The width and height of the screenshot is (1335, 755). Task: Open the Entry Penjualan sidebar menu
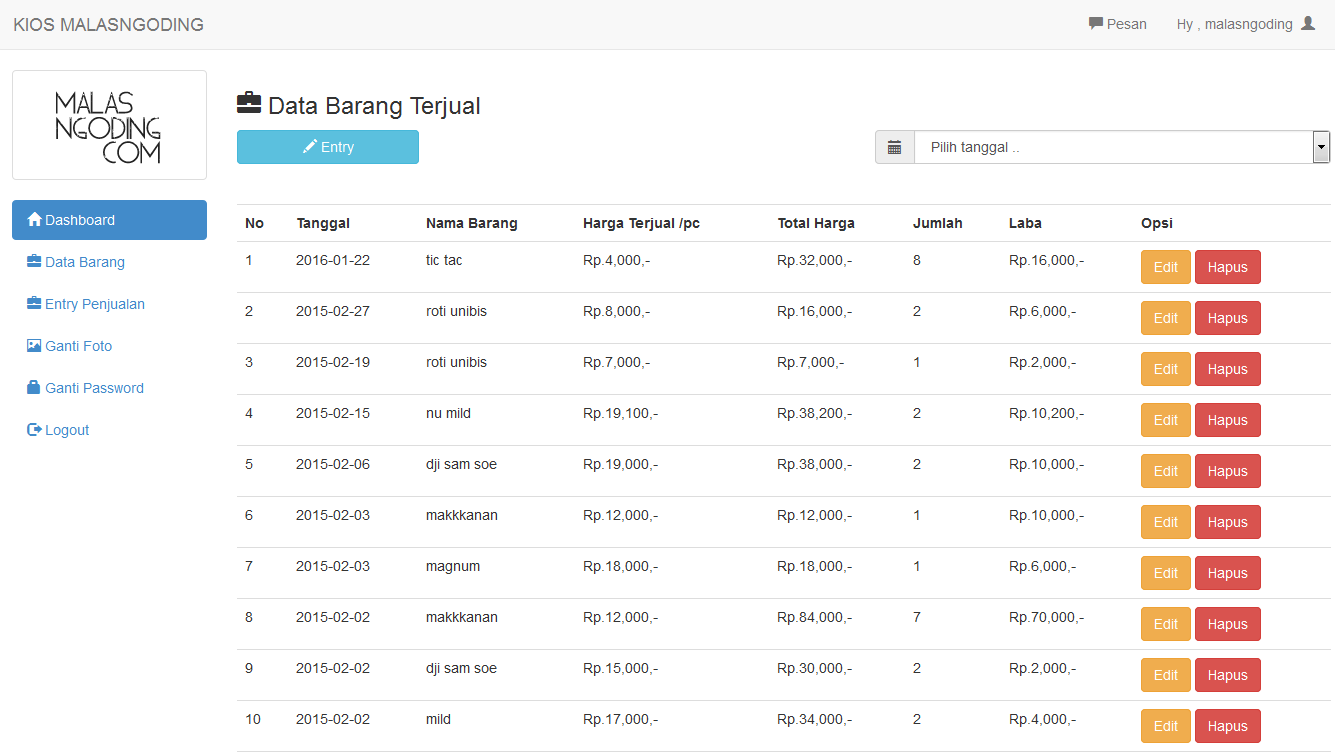click(95, 304)
